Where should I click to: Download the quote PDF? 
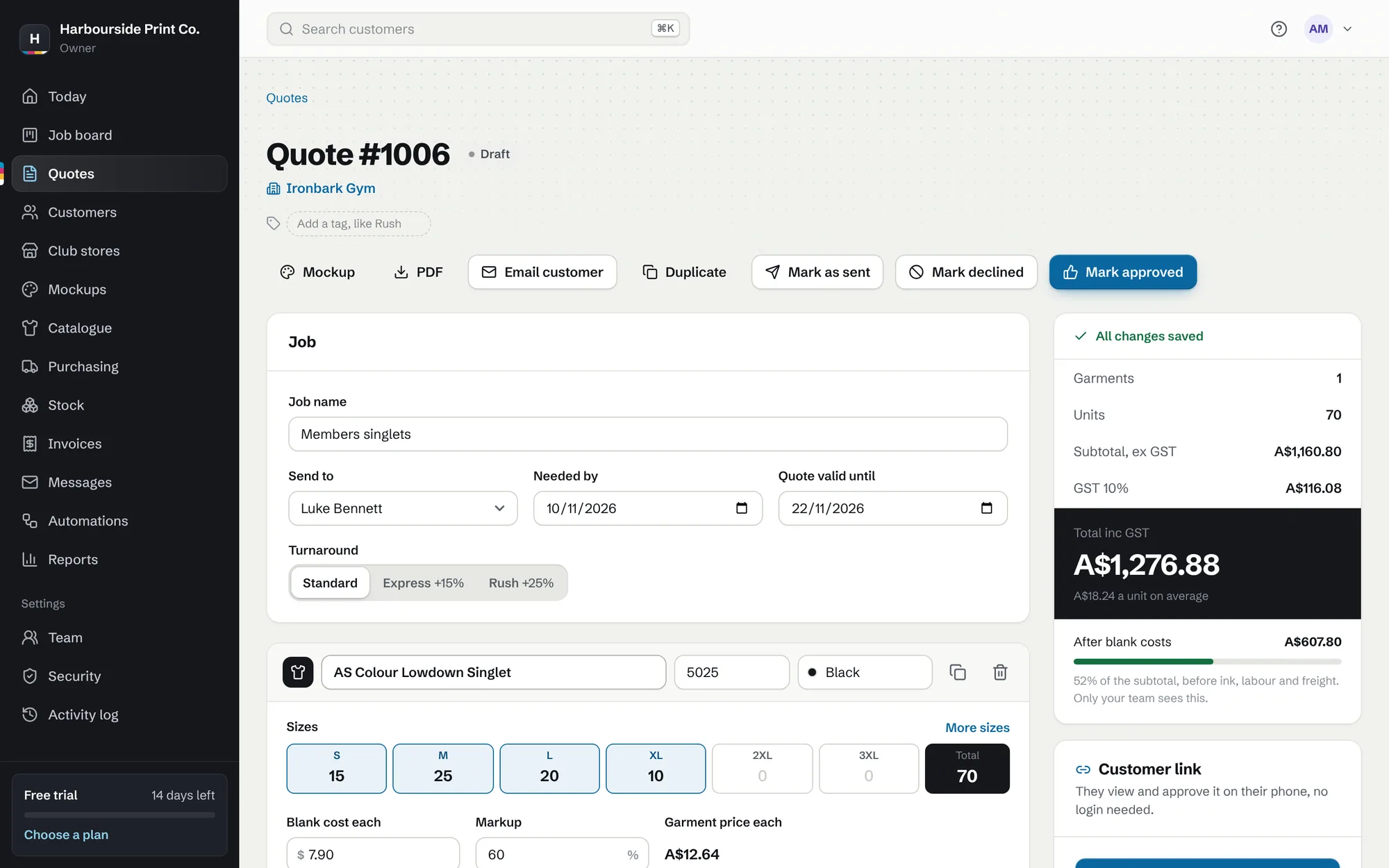pyautogui.click(x=418, y=272)
